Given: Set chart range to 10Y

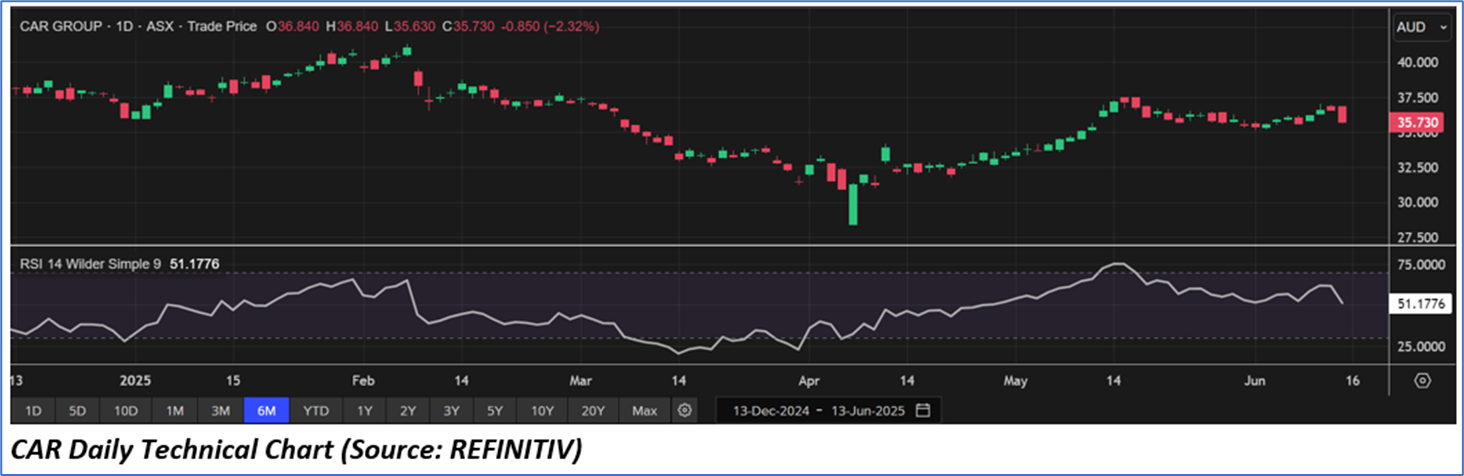Looking at the screenshot, I should (544, 411).
